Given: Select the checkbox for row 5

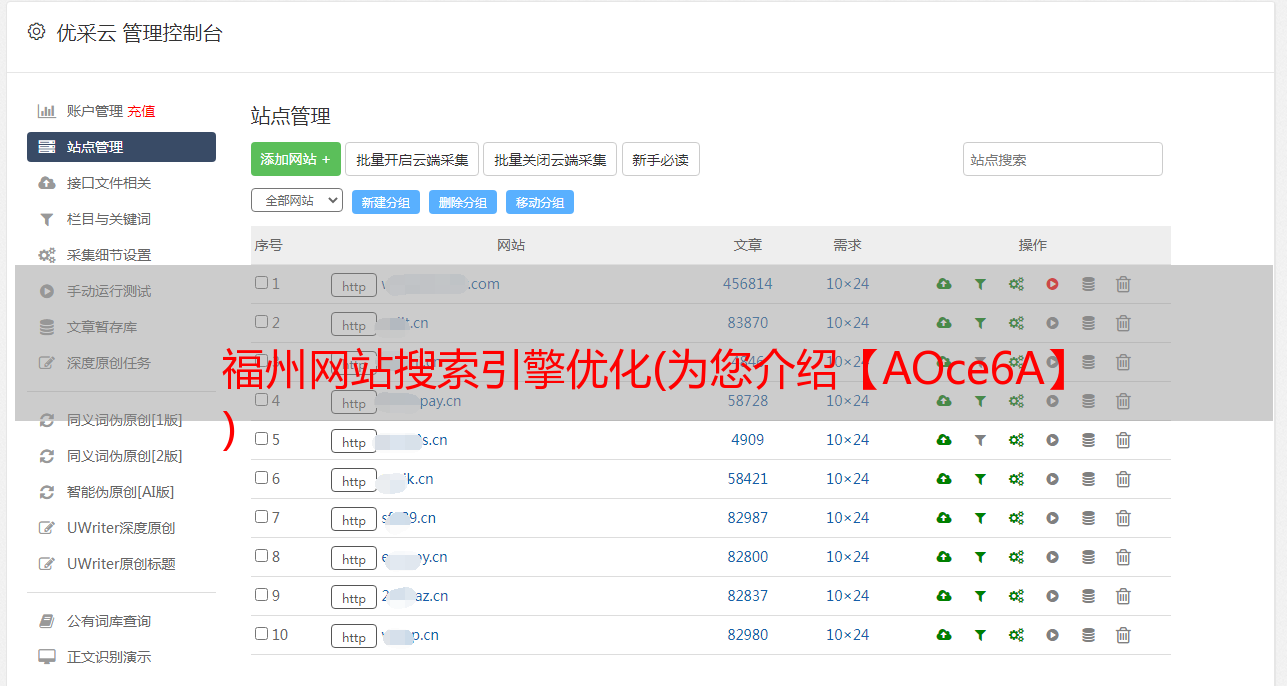Looking at the screenshot, I should point(261,439).
